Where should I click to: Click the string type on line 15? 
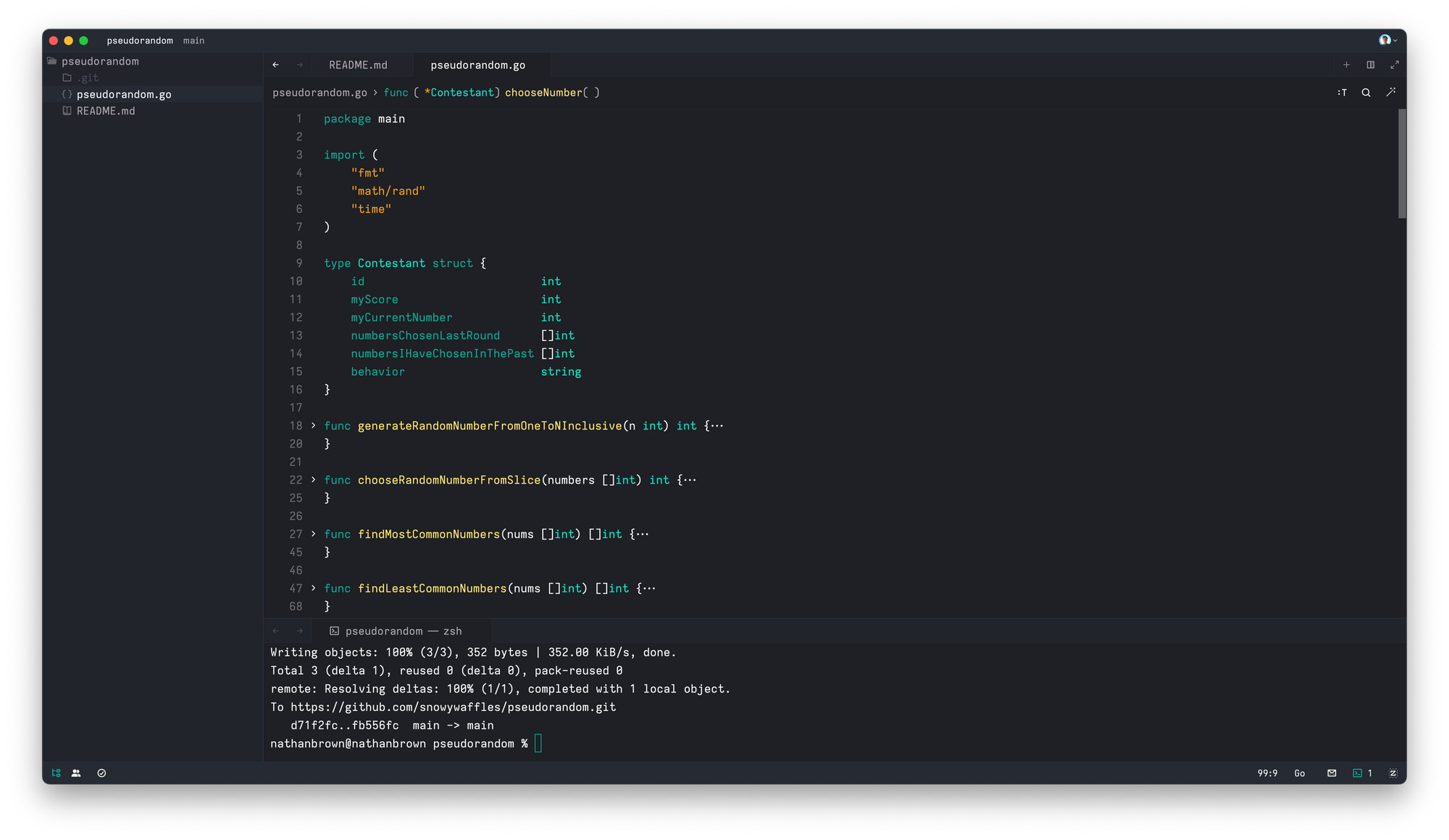[561, 372]
